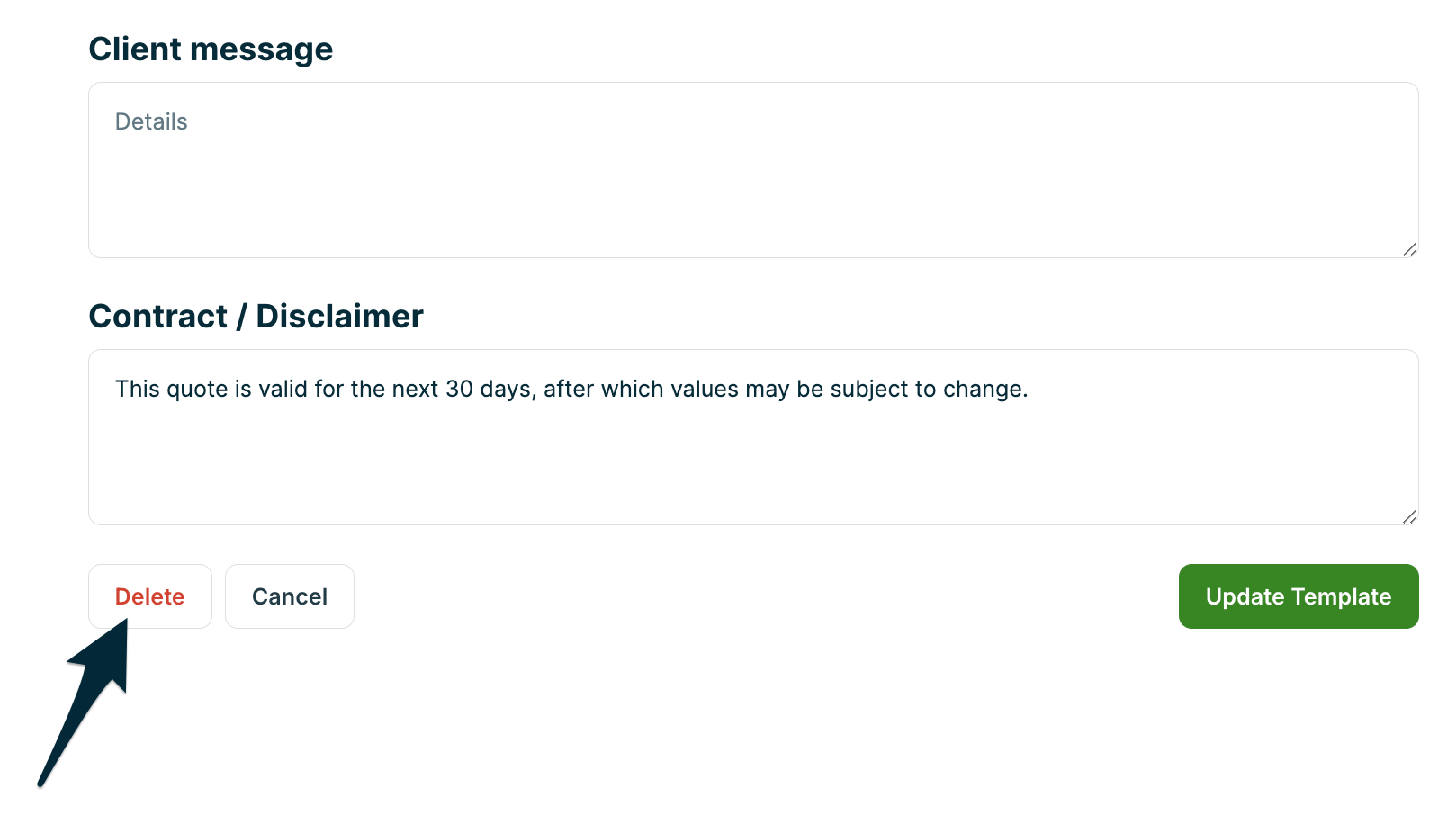Image resolution: width=1456 pixels, height=824 pixels.
Task: Place cursor on "30" in disclaimer text
Action: tap(459, 390)
